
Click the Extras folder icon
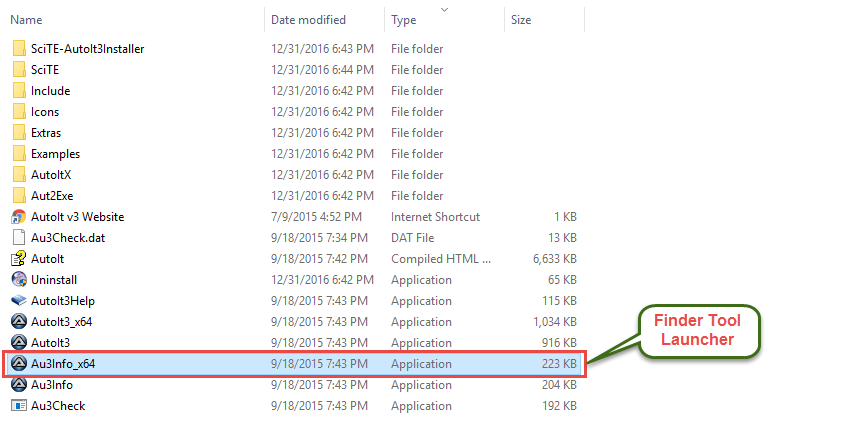coord(19,133)
